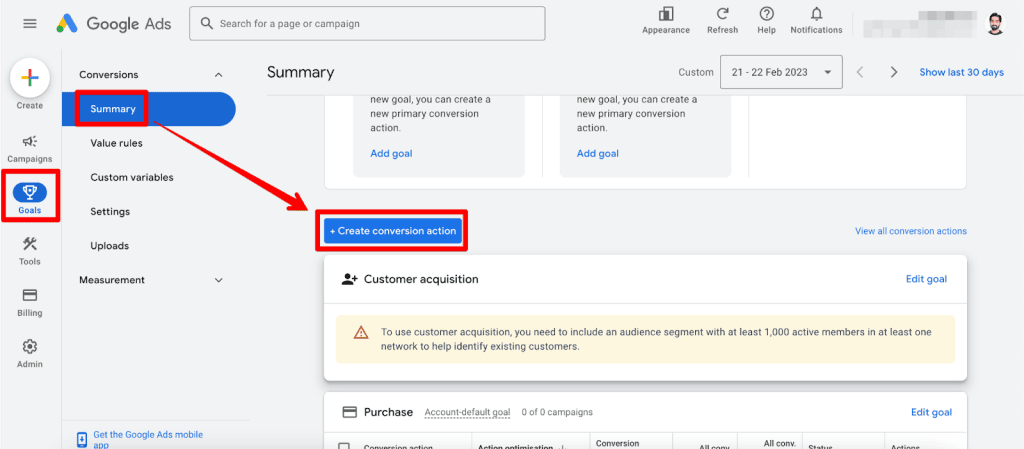The image size is (1024, 449).
Task: Click the Create plus button
Action: tap(29, 78)
